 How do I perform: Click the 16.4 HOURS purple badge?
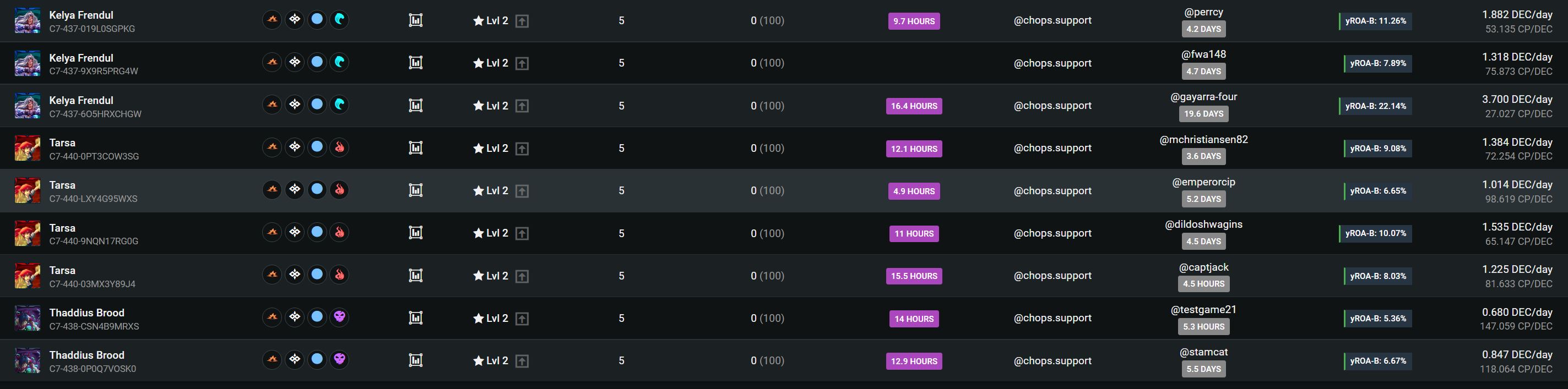click(x=914, y=106)
